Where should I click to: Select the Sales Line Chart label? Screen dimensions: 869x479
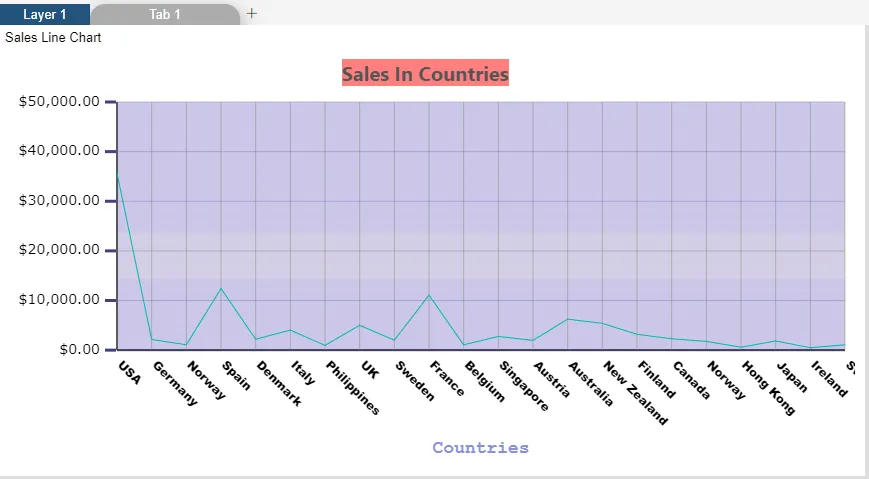[54, 38]
